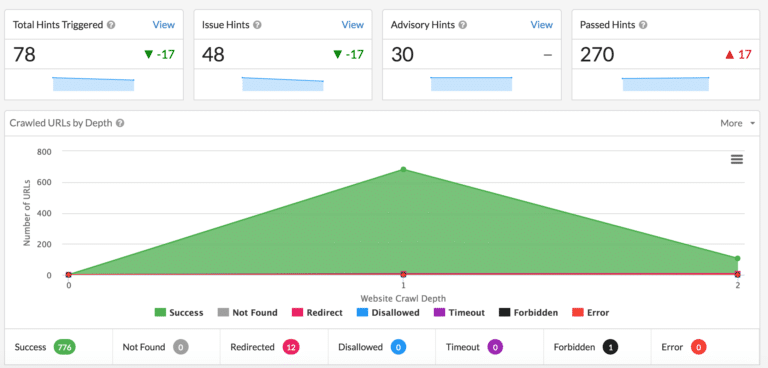The height and width of the screenshot is (368, 768).
Task: Toggle Timeout series in legend
Action: (x=459, y=313)
